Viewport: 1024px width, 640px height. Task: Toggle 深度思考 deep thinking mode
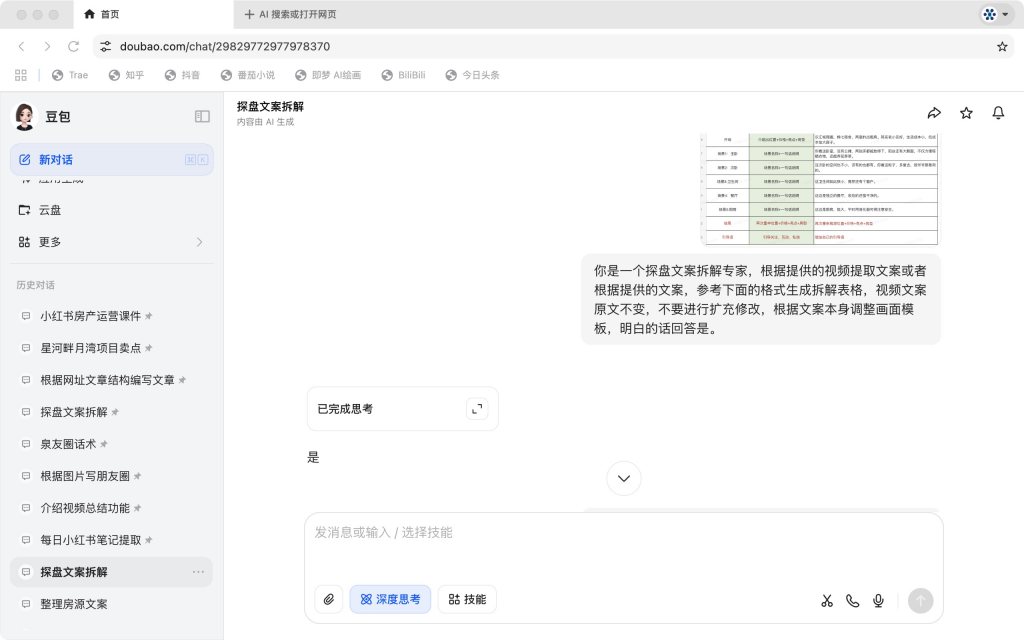tap(390, 599)
